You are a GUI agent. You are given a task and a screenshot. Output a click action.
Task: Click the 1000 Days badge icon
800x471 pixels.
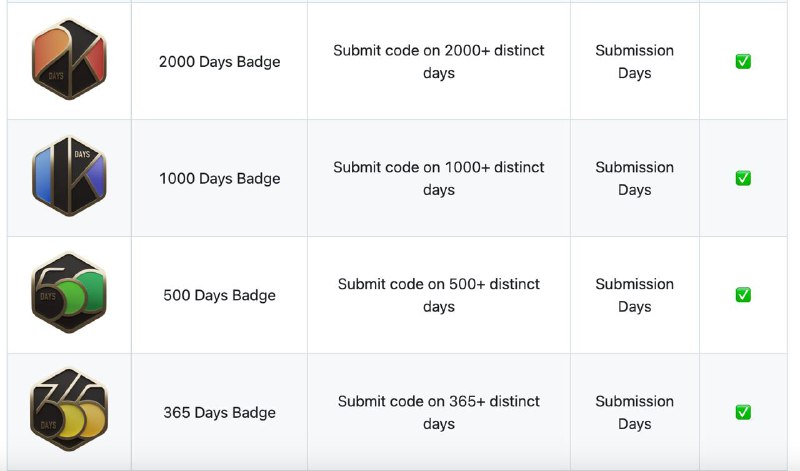coord(69,176)
